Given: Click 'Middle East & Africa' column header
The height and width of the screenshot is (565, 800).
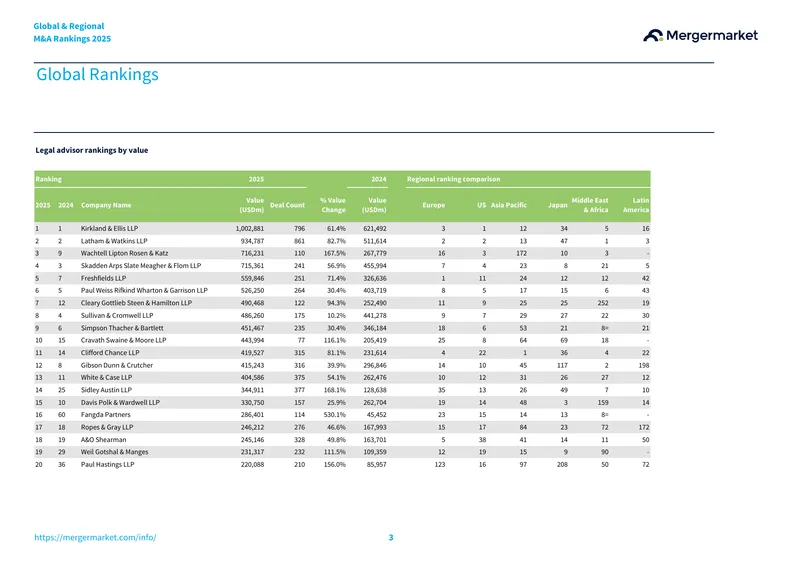Looking at the screenshot, I should (x=590, y=205).
